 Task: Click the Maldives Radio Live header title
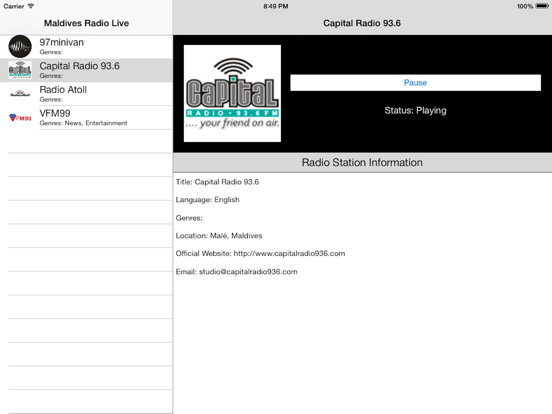pos(86,23)
